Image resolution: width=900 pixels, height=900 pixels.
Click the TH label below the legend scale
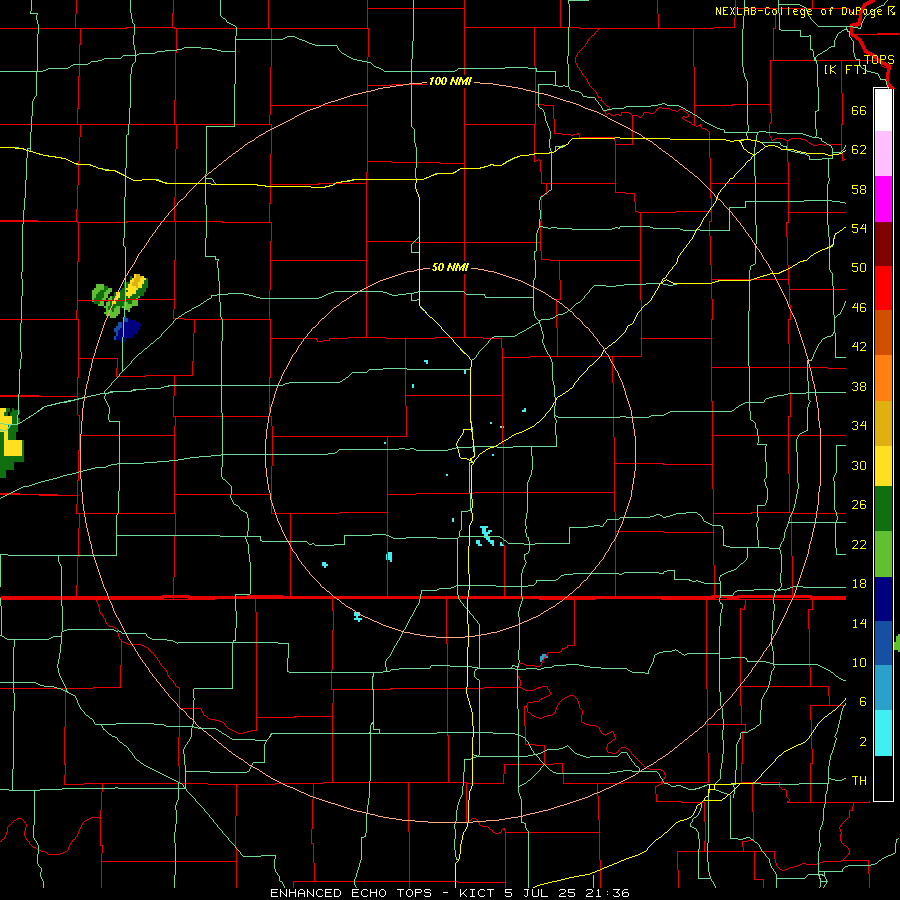click(859, 781)
